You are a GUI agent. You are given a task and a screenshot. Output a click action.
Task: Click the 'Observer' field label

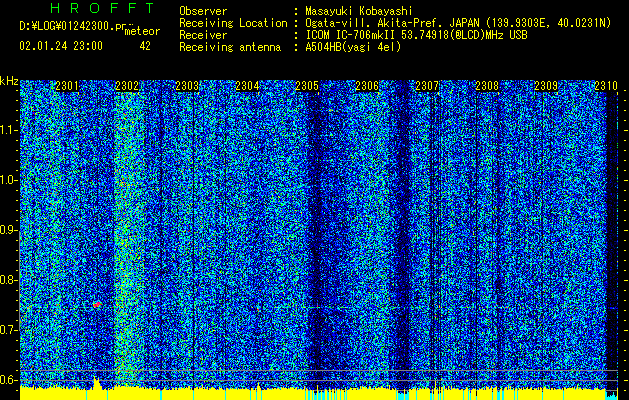pos(203,11)
